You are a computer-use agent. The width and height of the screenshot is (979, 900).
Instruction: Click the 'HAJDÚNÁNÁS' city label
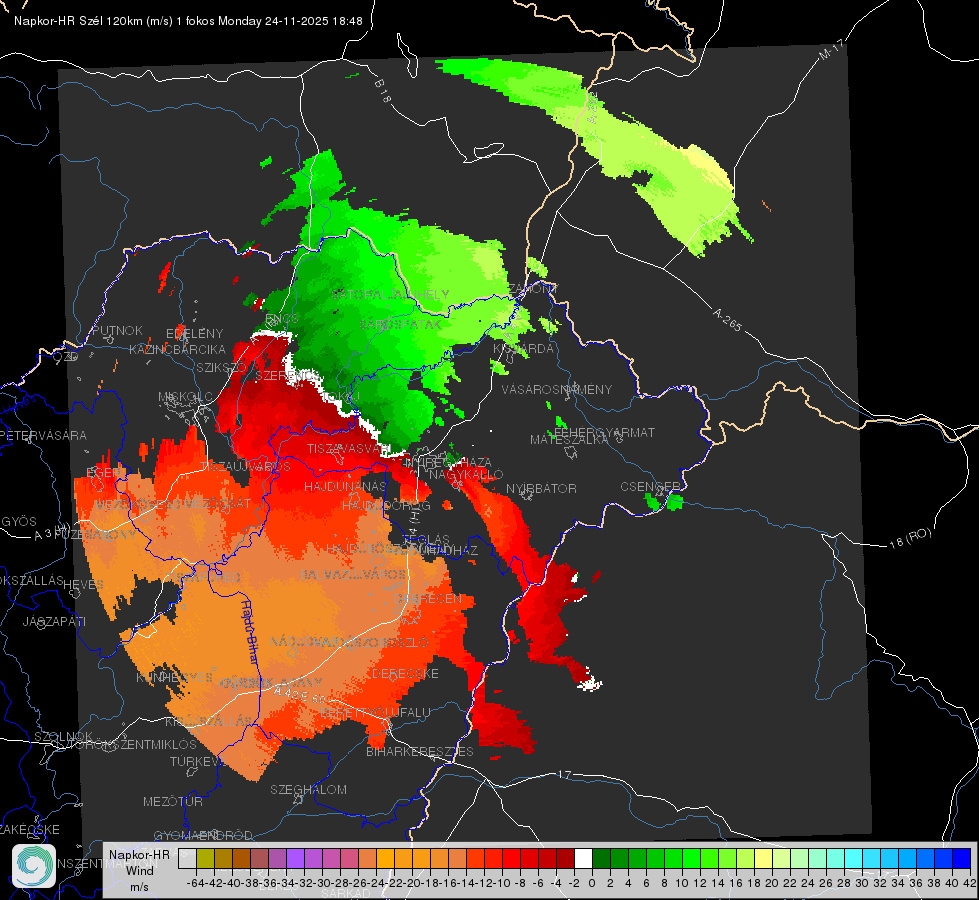pyautogui.click(x=345, y=486)
